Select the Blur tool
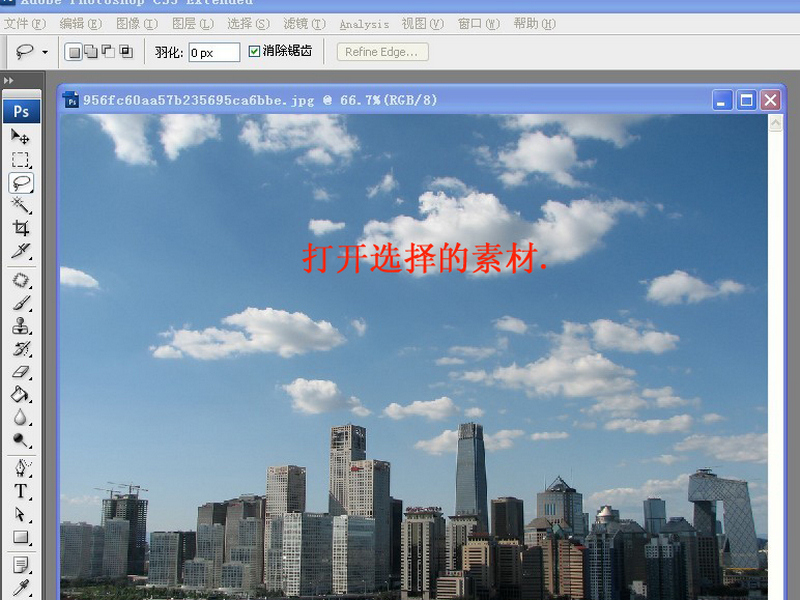The height and width of the screenshot is (600, 800). (x=20, y=417)
